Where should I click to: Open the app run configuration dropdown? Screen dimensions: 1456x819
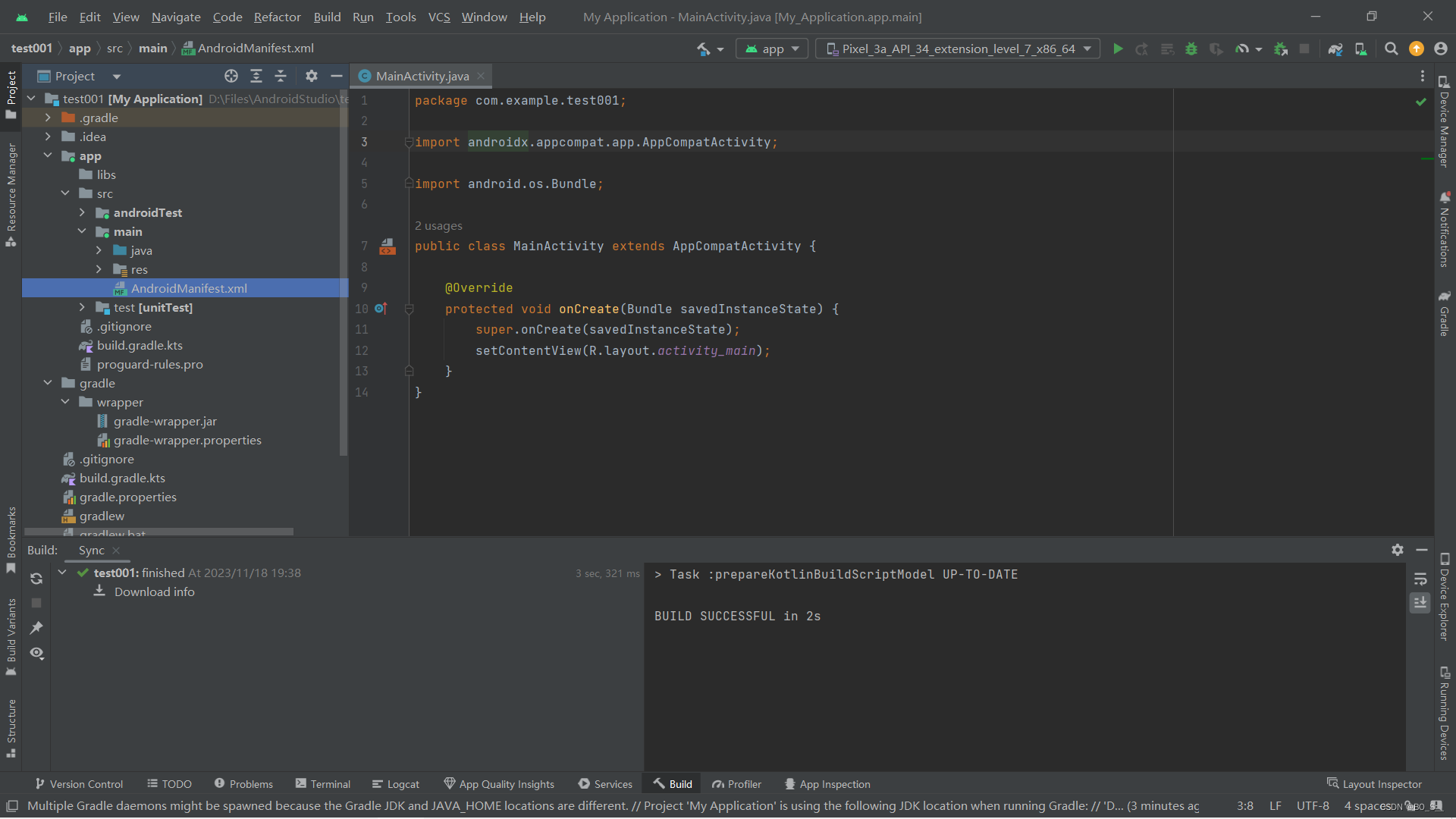pos(772,49)
